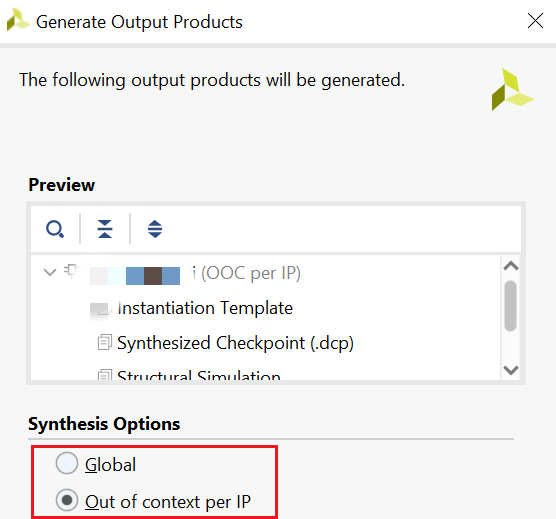
Task: Click the Structural Simulation file icon
Action: tap(105, 375)
